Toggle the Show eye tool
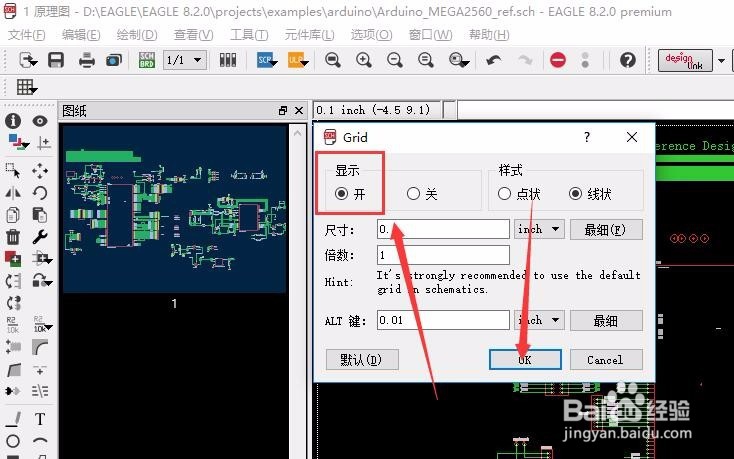 tap(40, 121)
